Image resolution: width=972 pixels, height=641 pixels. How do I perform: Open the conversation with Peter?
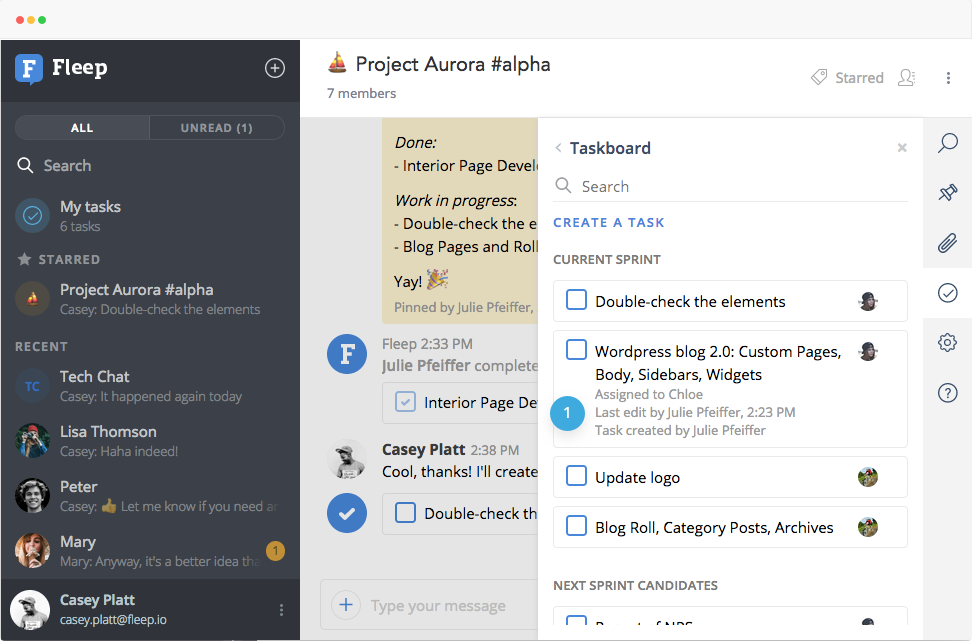[150, 496]
